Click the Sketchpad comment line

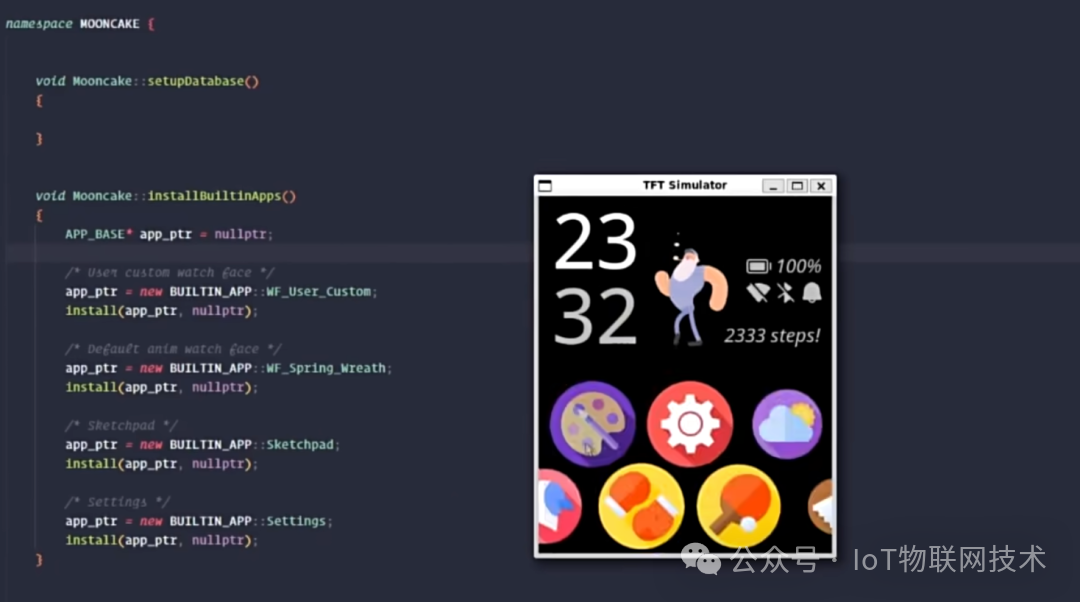tap(121, 426)
